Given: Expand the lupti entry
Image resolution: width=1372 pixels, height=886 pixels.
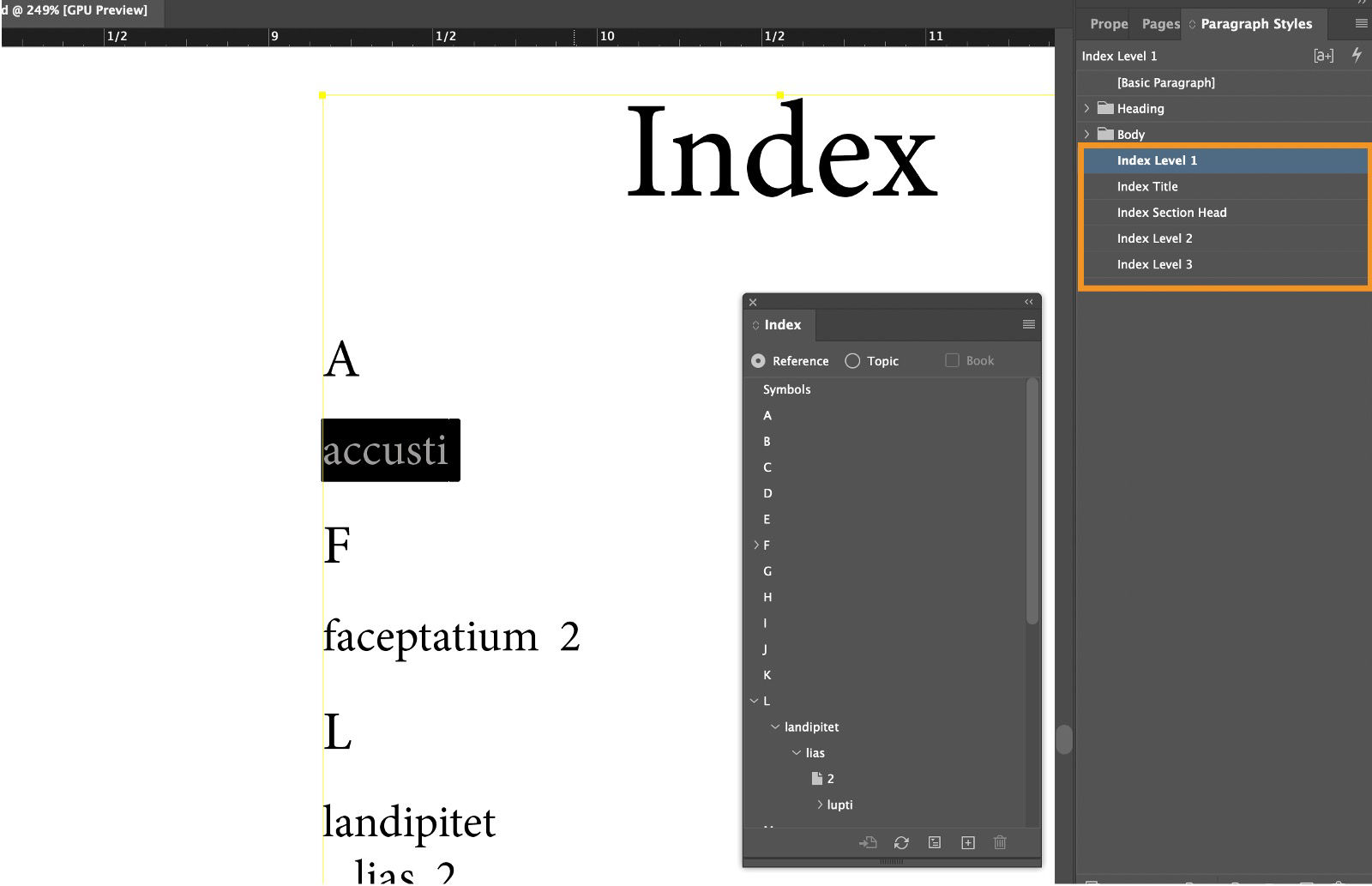Looking at the screenshot, I should [820, 805].
